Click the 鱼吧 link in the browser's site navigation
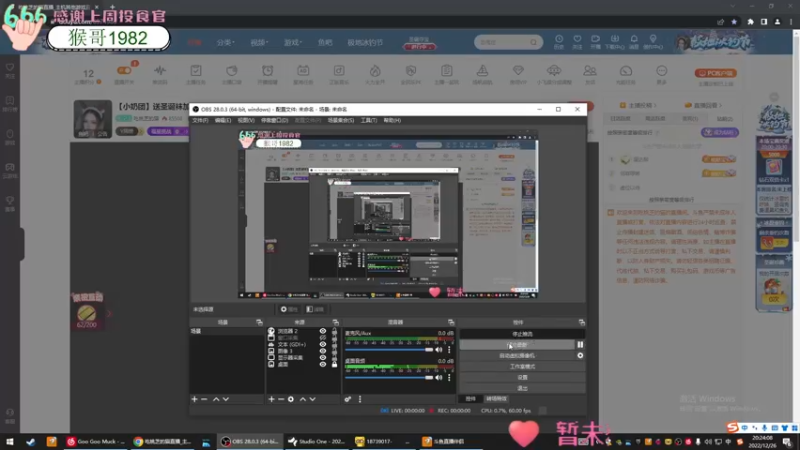The height and width of the screenshot is (450, 800). click(x=325, y=42)
